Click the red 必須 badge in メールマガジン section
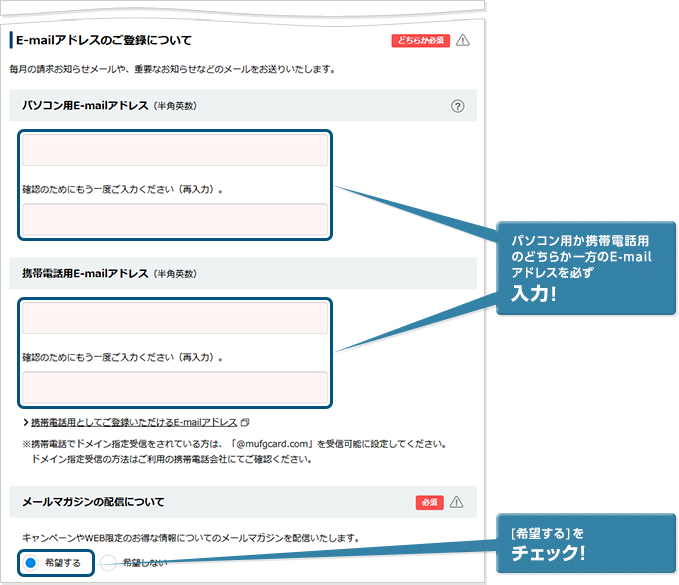 pos(429,502)
